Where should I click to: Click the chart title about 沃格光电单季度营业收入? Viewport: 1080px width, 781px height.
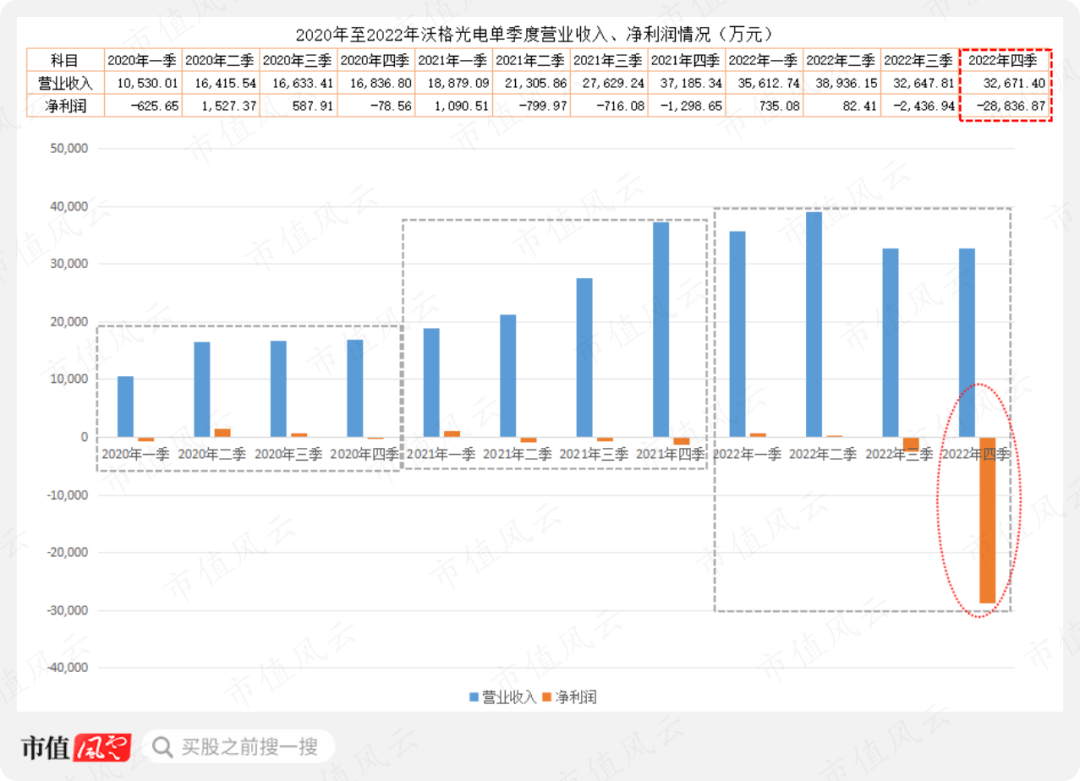(x=535, y=34)
